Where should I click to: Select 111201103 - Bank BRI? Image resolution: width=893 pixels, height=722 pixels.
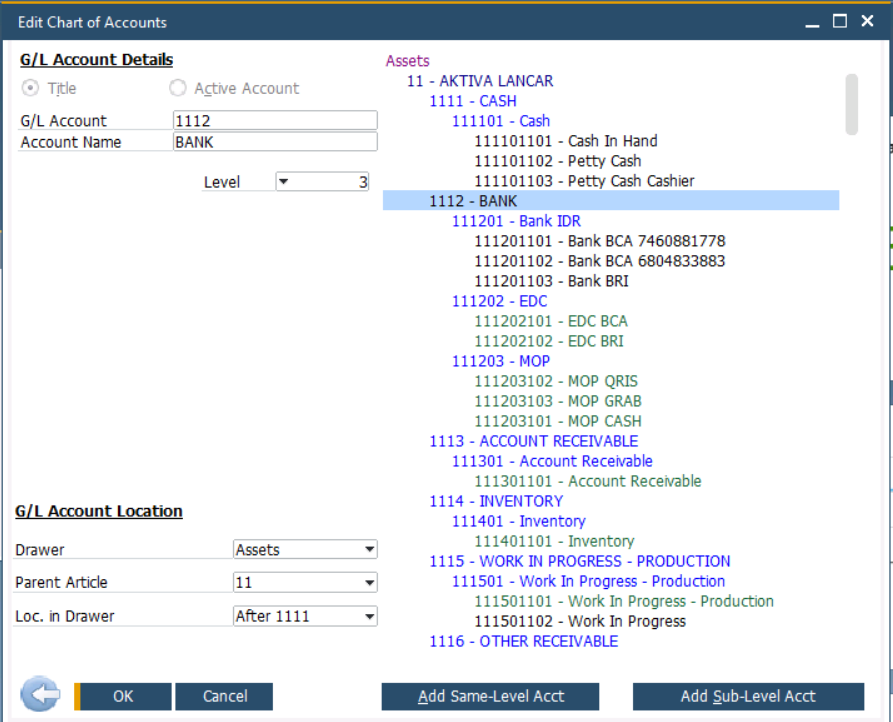point(551,281)
